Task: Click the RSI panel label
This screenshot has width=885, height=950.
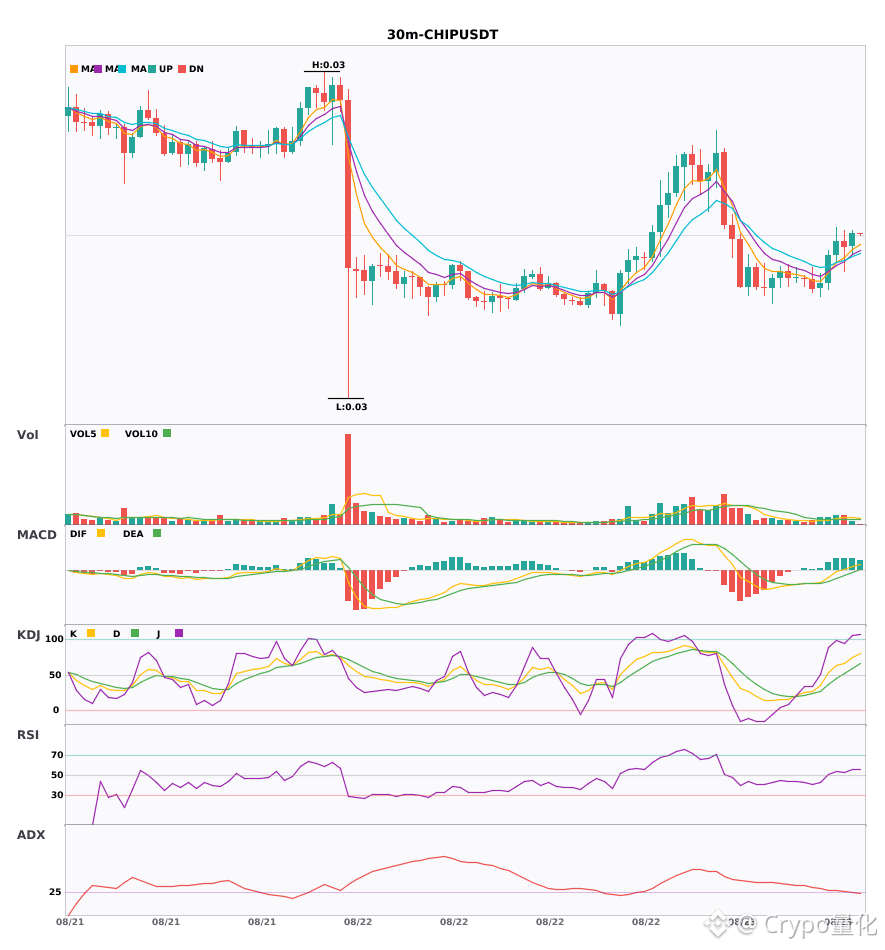Action: [x=28, y=734]
